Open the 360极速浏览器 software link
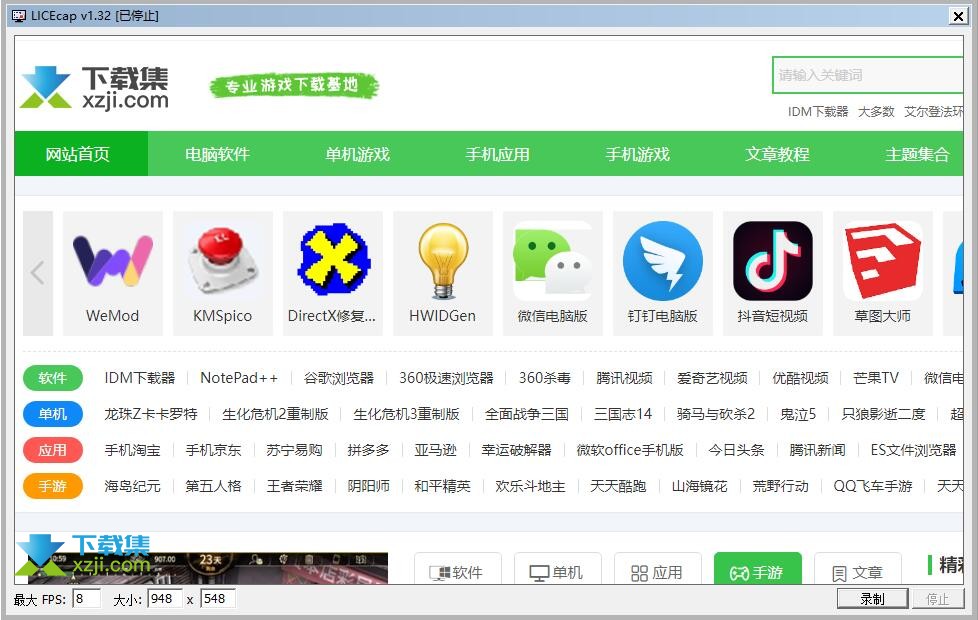This screenshot has height=620, width=978. [447, 378]
